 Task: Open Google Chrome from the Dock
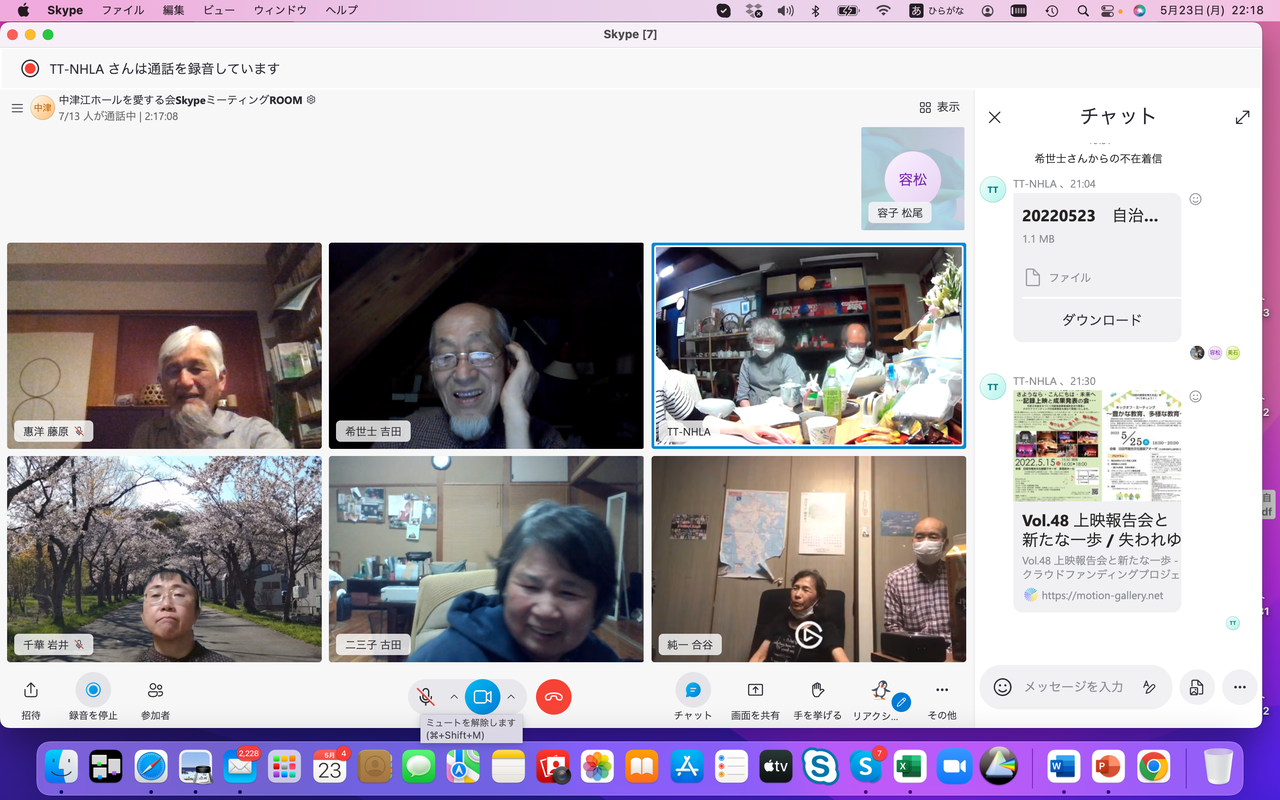(1153, 767)
